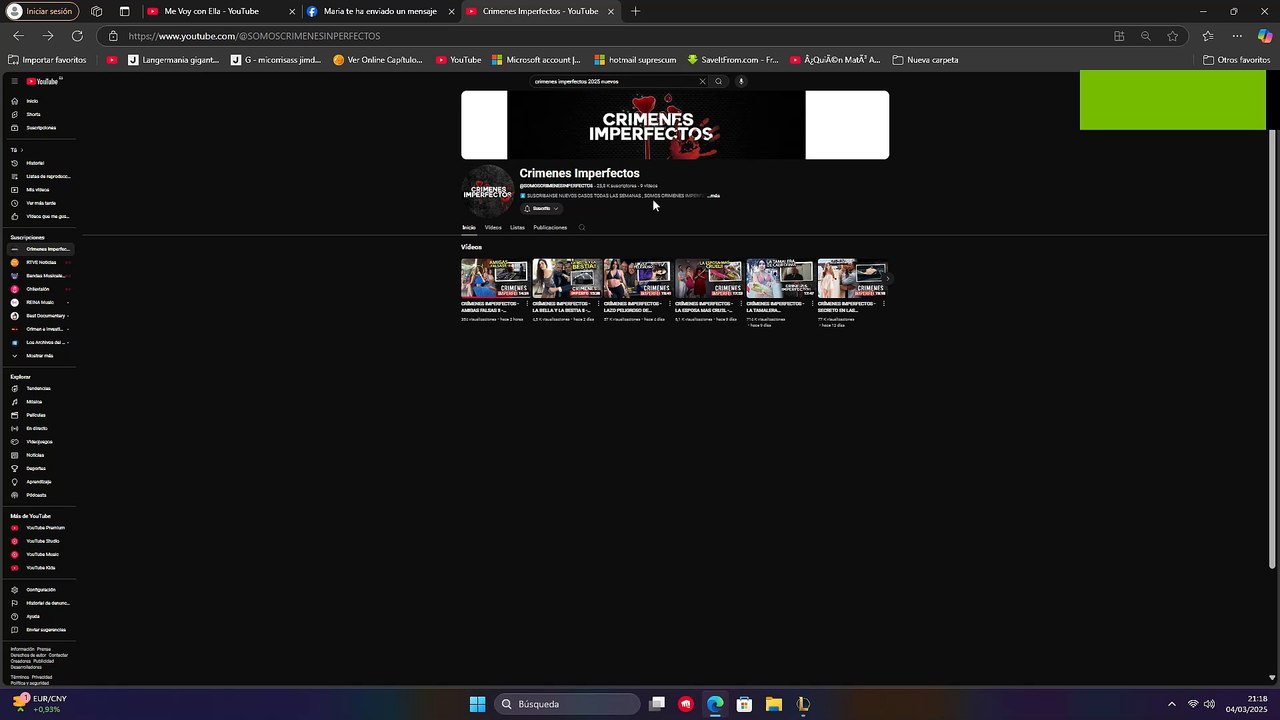Open En directo live streams
Viewport: 1280px width, 720px height.
(37, 428)
